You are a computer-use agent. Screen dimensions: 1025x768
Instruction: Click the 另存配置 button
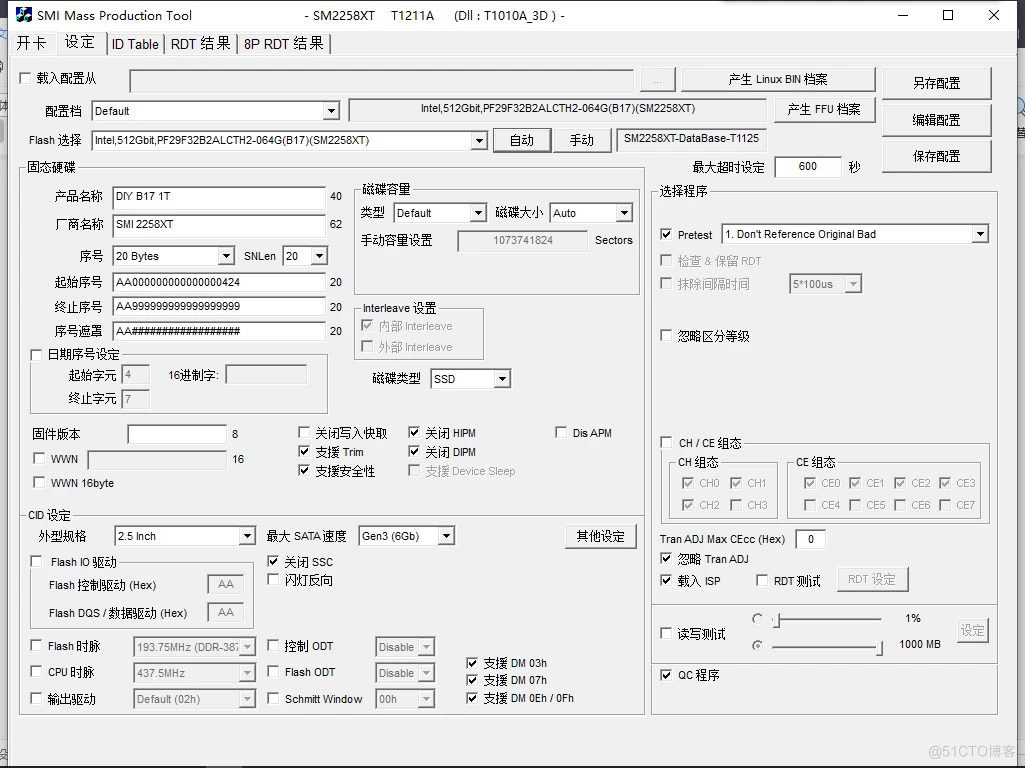(936, 83)
